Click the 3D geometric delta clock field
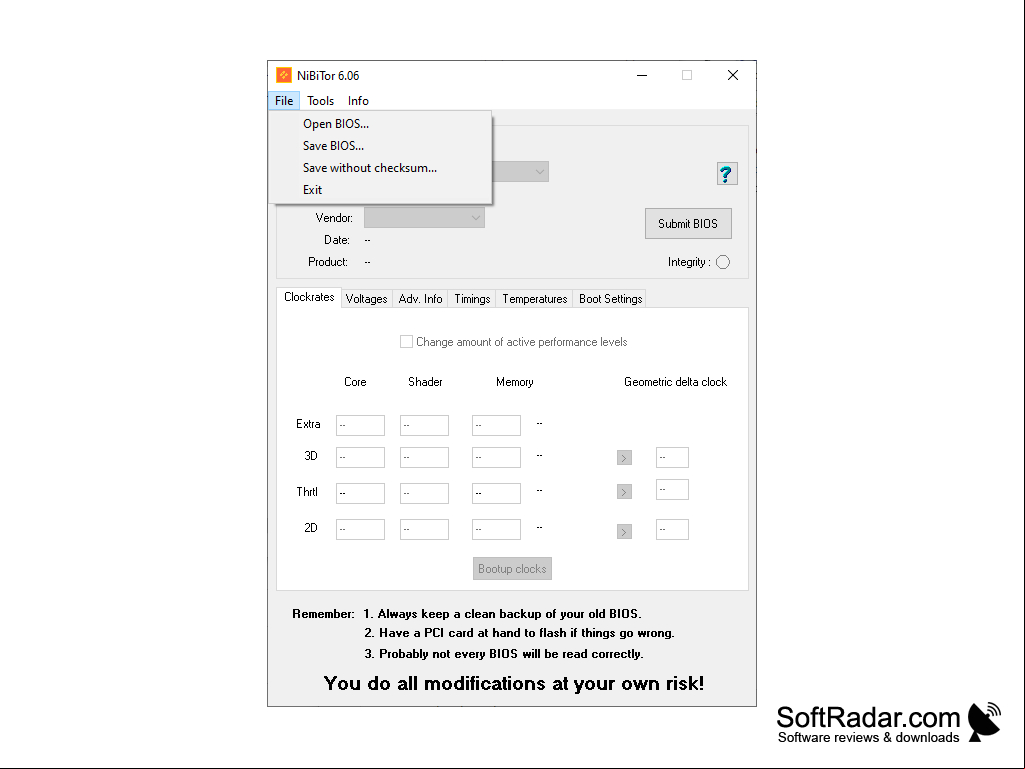The height and width of the screenshot is (769, 1025). [672, 457]
